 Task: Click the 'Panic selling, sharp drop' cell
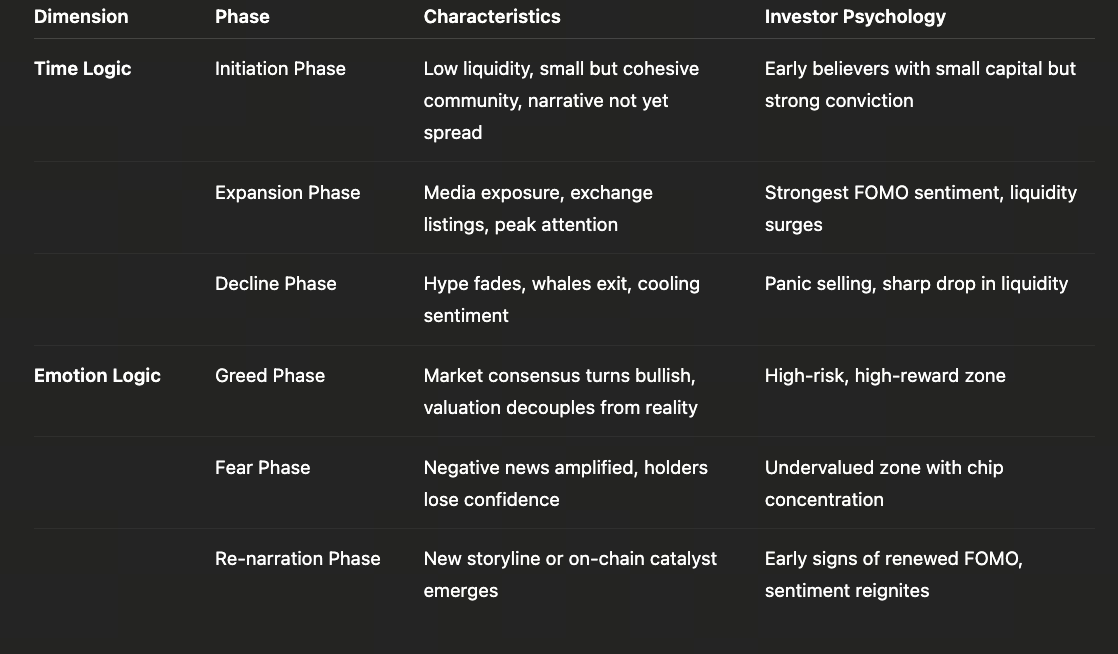click(916, 284)
